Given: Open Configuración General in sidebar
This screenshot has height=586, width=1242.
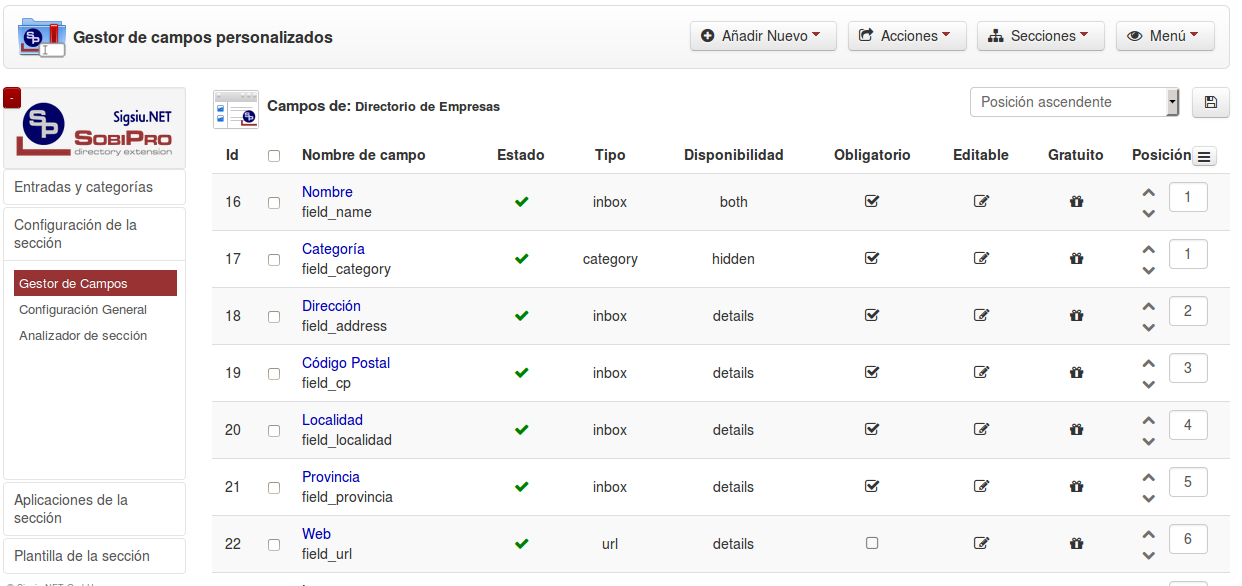Looking at the screenshot, I should click(83, 310).
